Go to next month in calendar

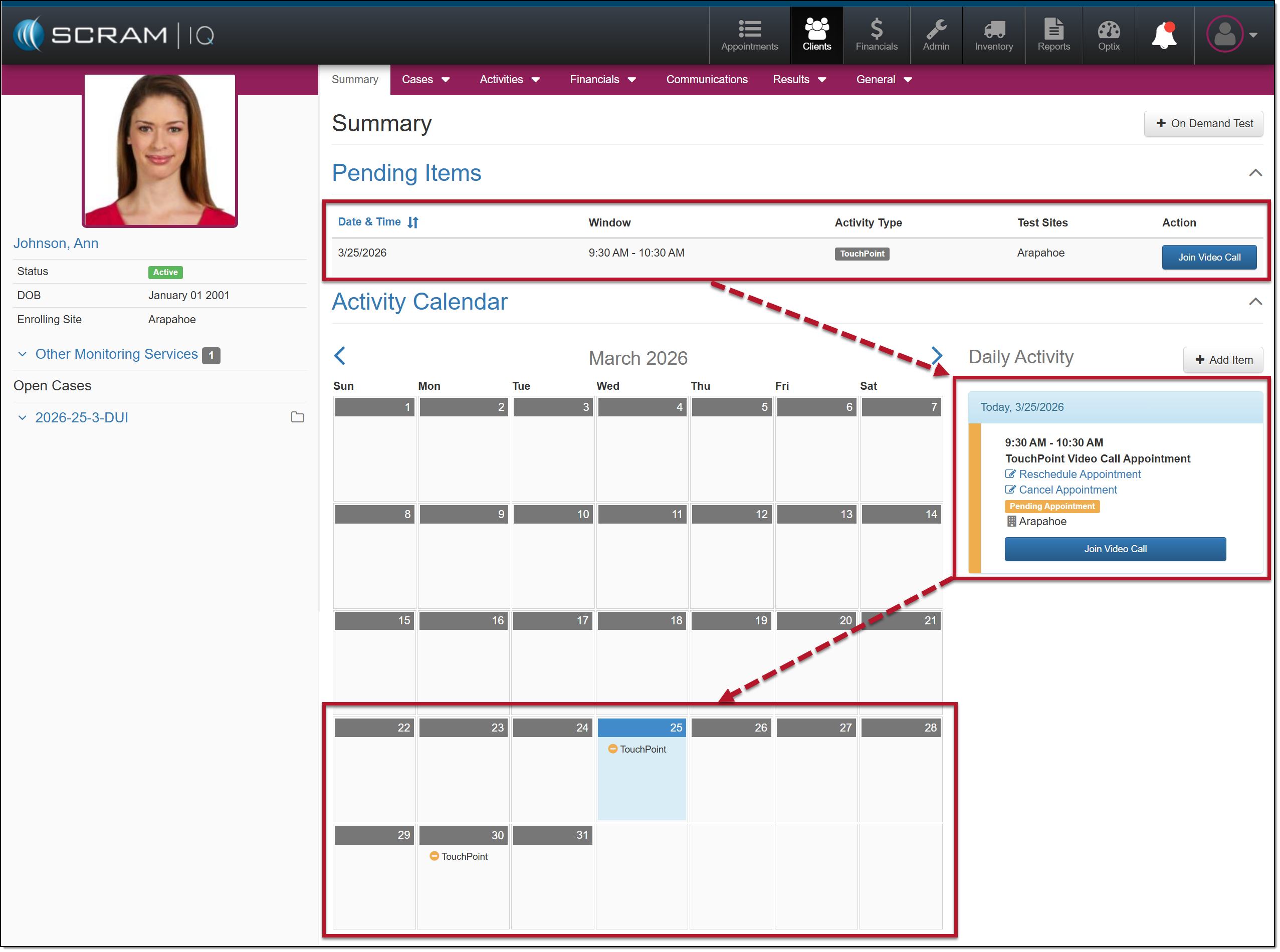point(937,355)
